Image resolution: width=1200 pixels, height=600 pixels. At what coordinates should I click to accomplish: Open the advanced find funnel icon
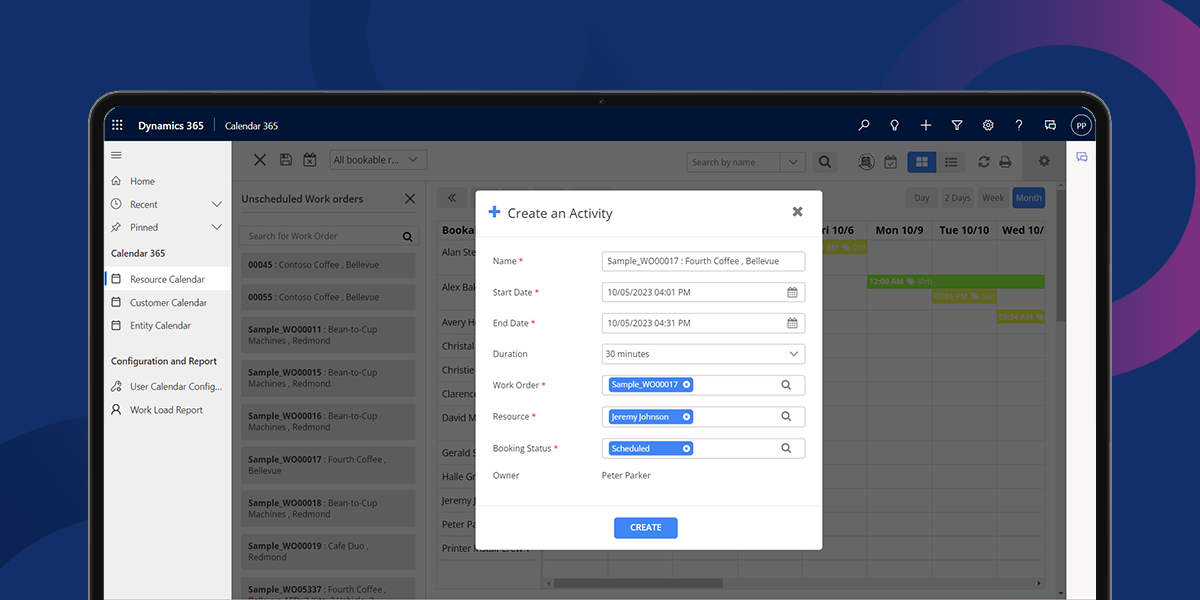click(x=957, y=126)
